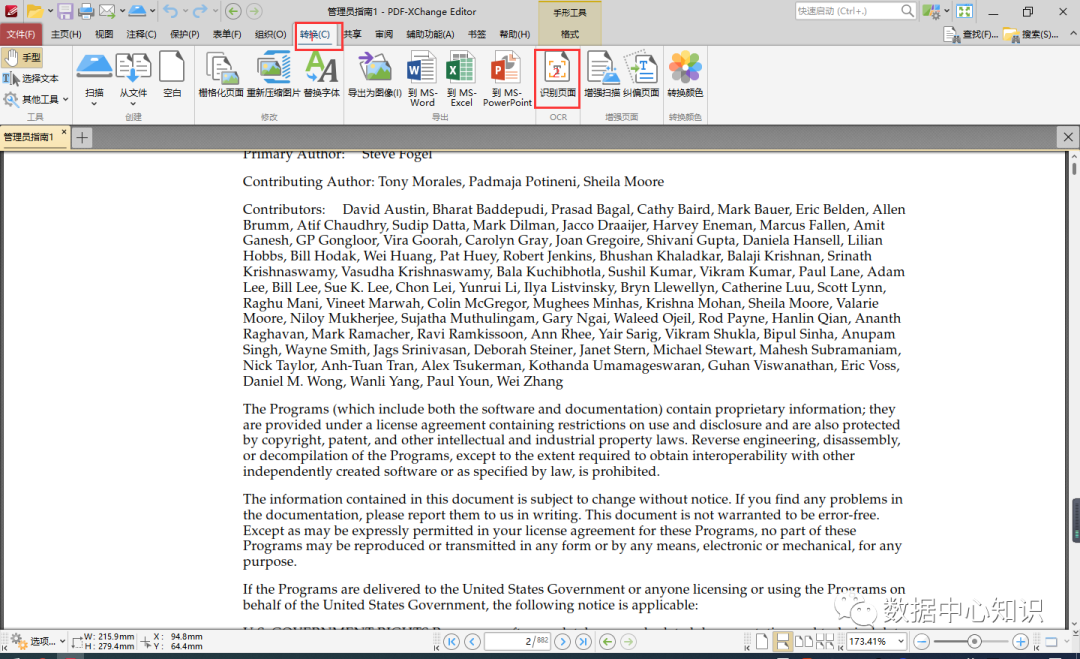Add a new tab with plus button
The height and width of the screenshot is (659, 1080).
coord(82,138)
